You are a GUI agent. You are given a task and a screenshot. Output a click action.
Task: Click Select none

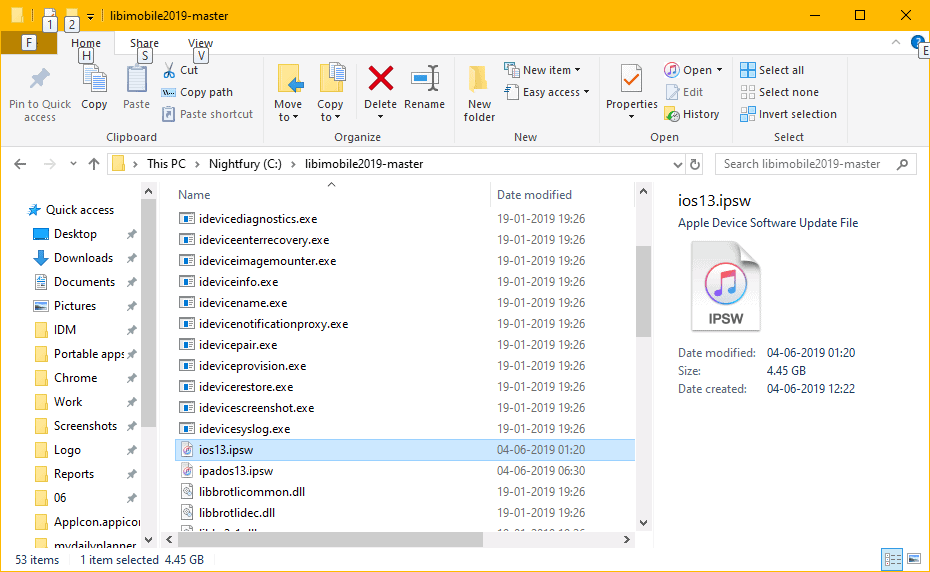pos(779,92)
